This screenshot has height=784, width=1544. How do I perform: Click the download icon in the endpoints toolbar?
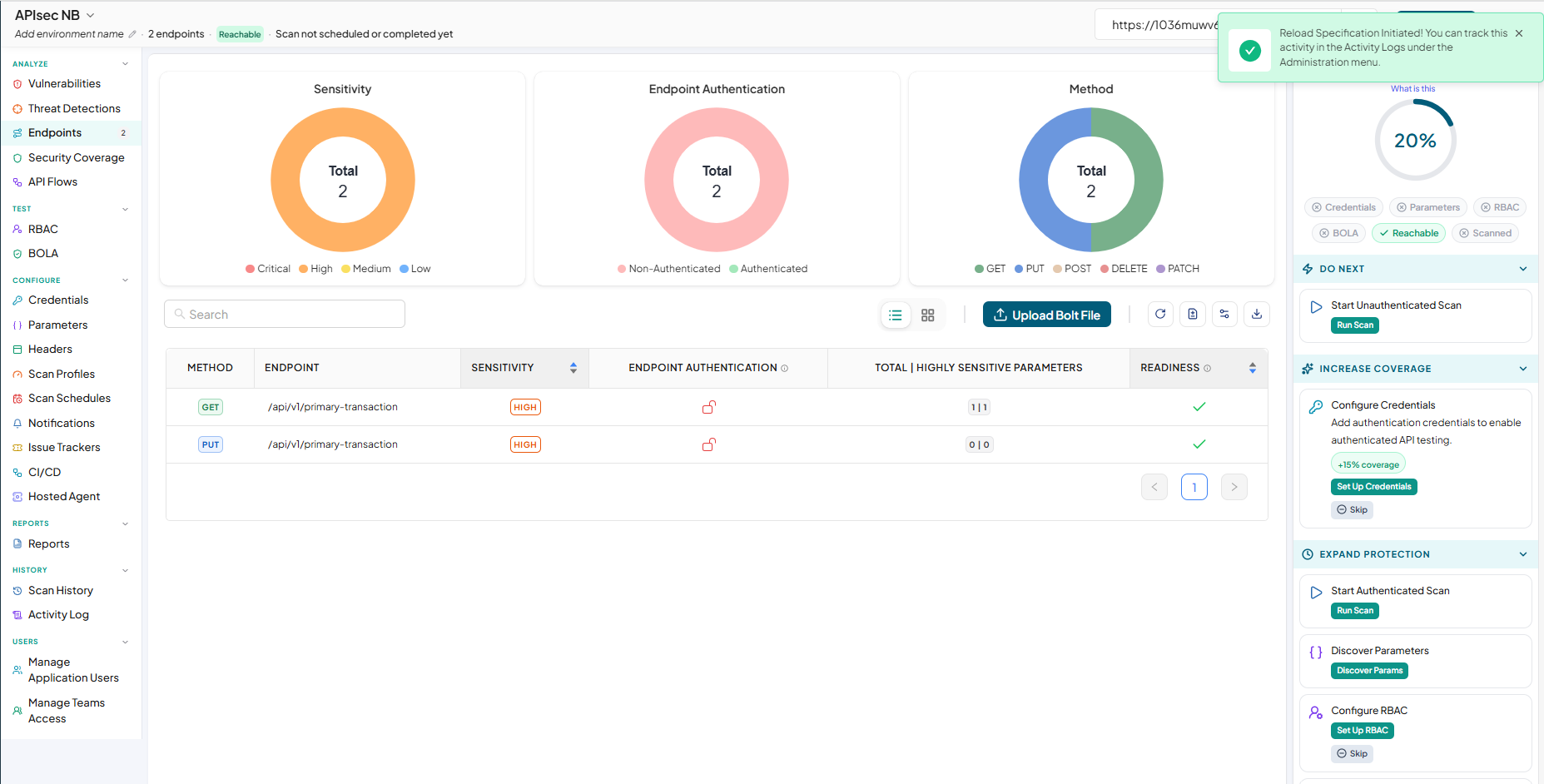(x=1257, y=315)
